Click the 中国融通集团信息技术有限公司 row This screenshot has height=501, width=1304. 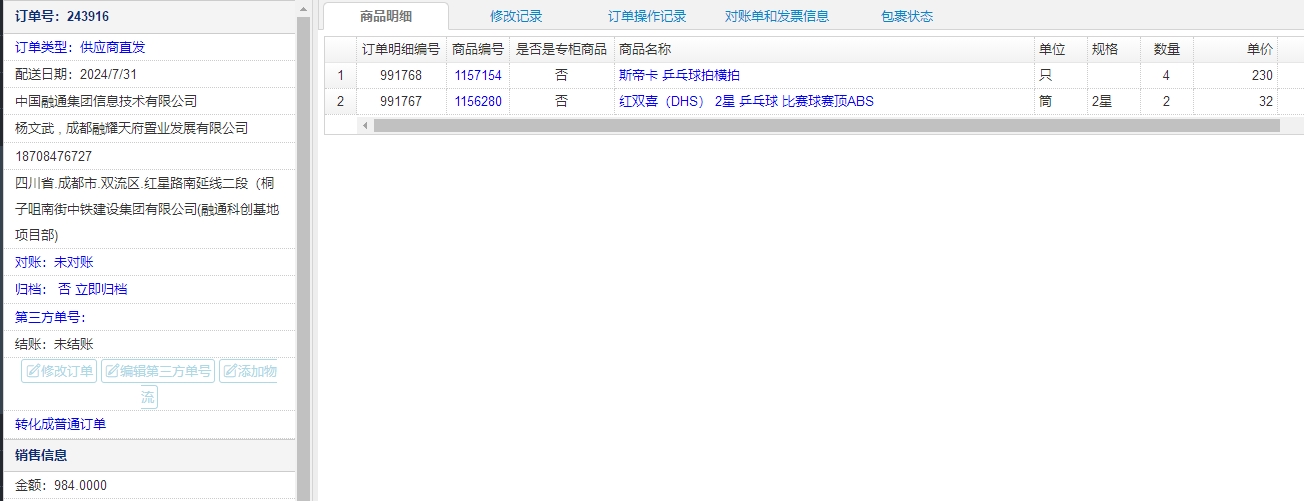pos(148,101)
